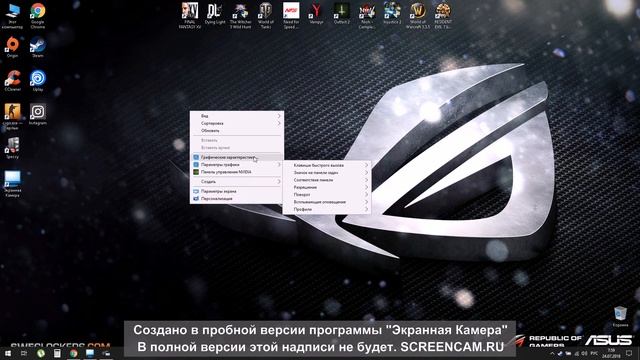Click the taskbar clock and date
Viewport: 640px width, 360px height.
611,353
